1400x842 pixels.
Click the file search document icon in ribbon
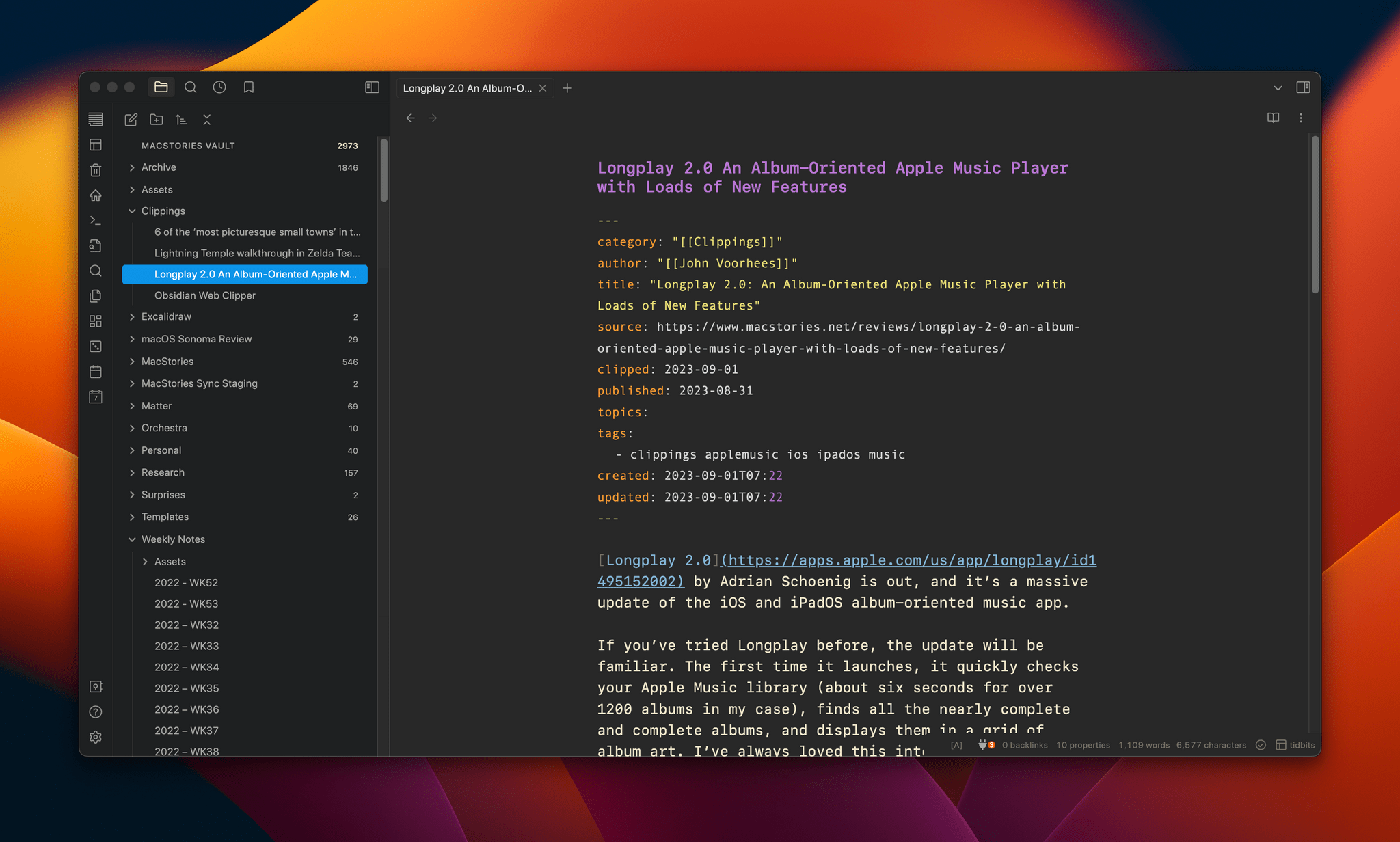coord(96,246)
